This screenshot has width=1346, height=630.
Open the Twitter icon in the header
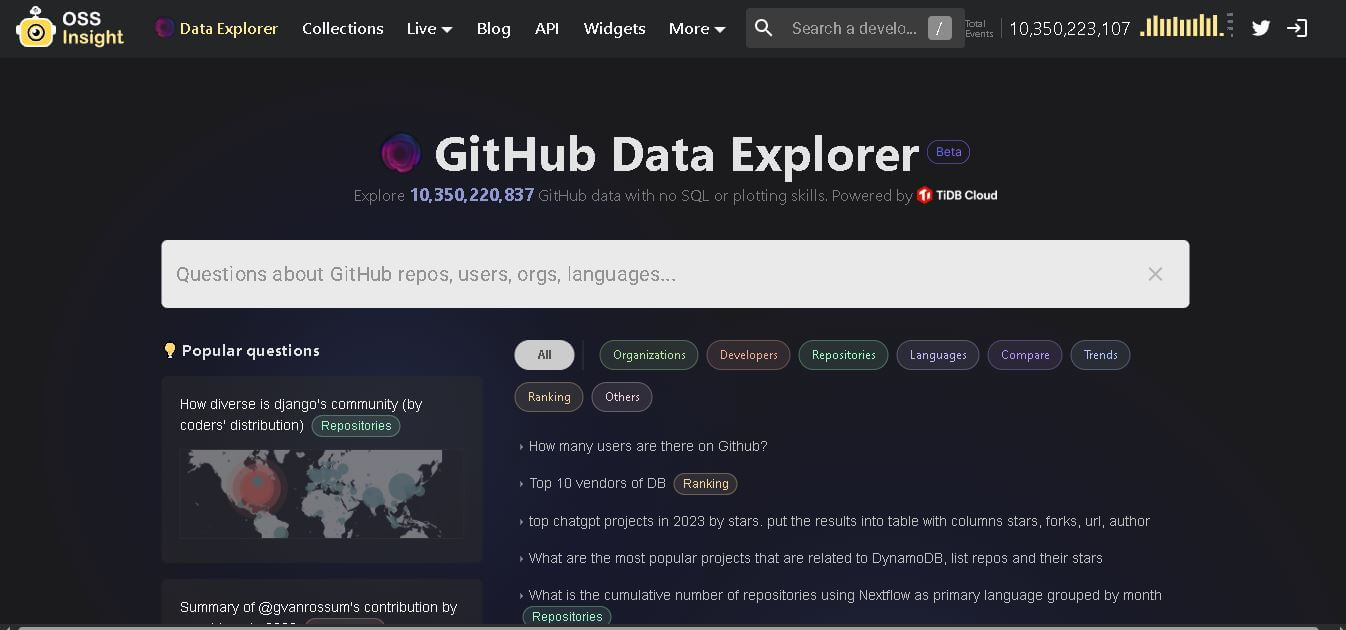1261,28
